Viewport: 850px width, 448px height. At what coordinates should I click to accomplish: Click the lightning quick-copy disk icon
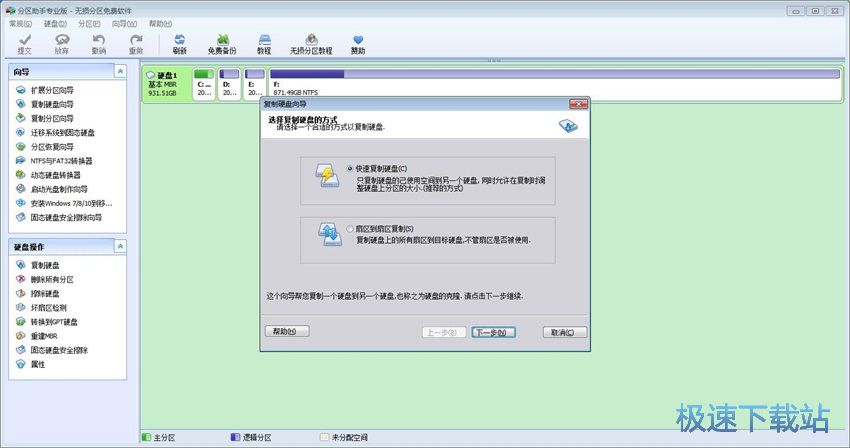click(327, 176)
